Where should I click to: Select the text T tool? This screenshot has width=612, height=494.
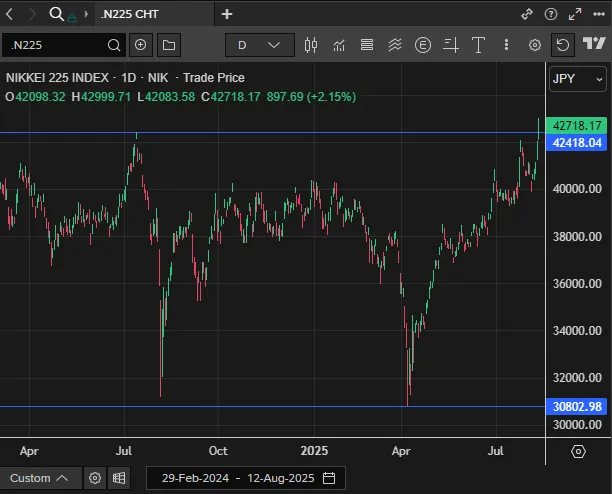point(478,45)
